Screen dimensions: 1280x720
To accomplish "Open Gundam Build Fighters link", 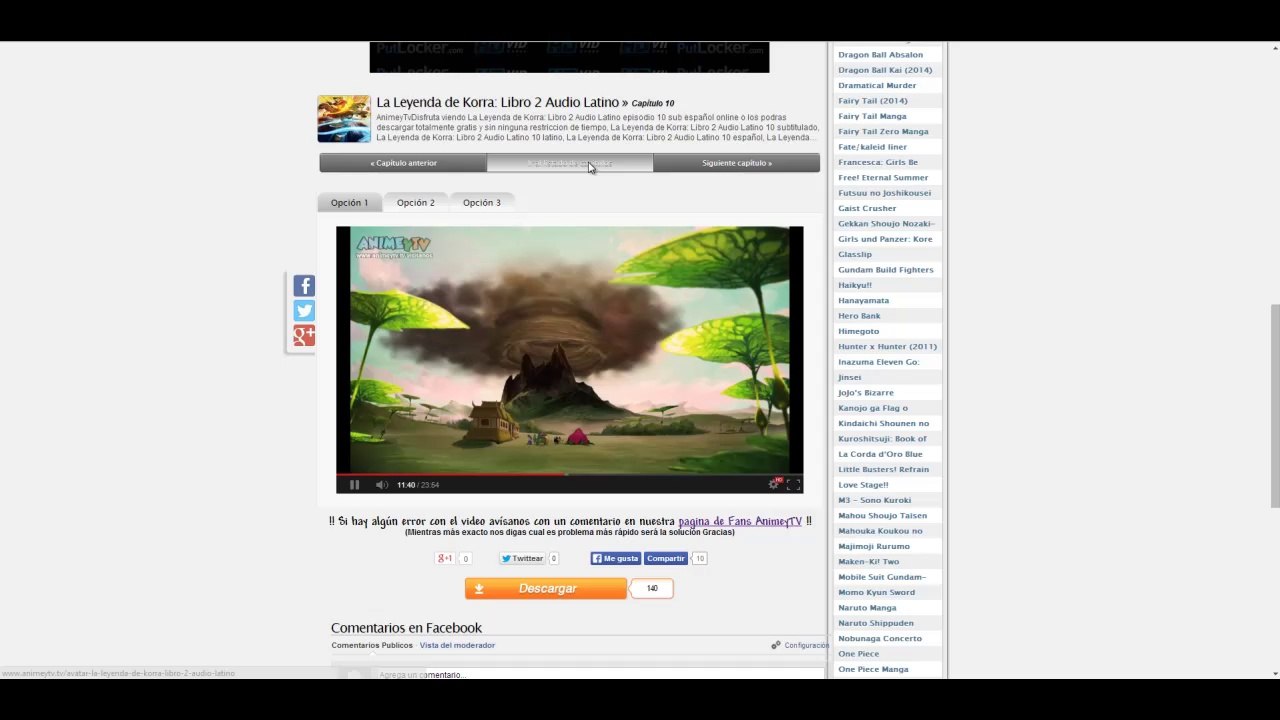I will [x=886, y=270].
